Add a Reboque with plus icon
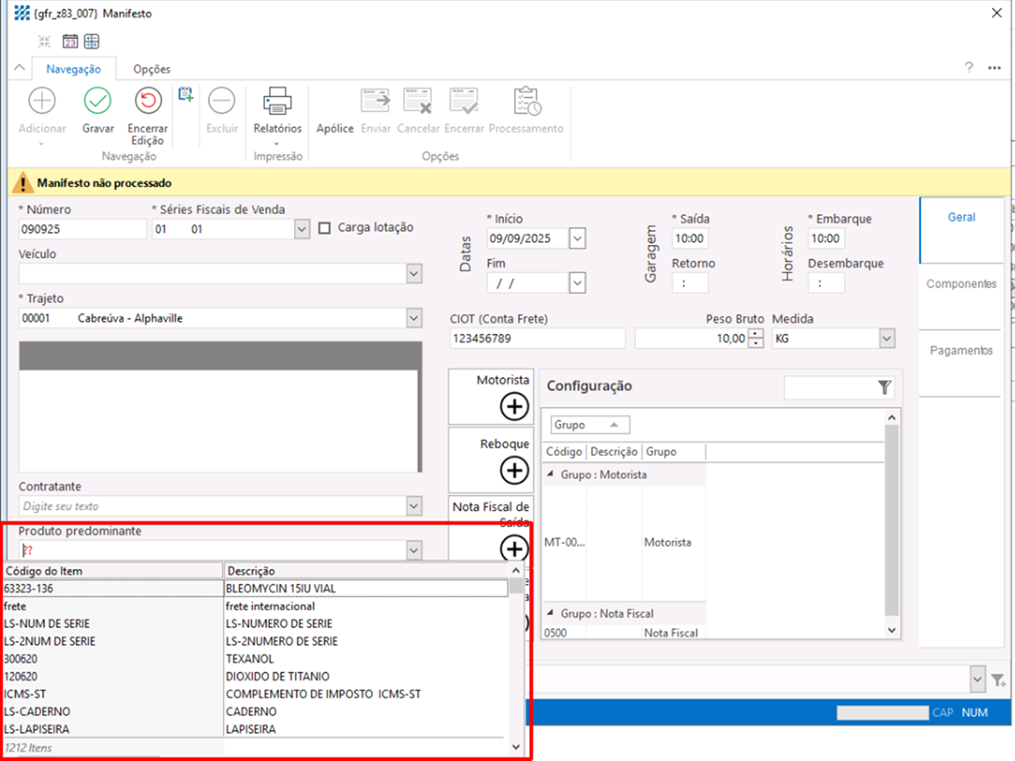The height and width of the screenshot is (761, 1015). coord(514,469)
